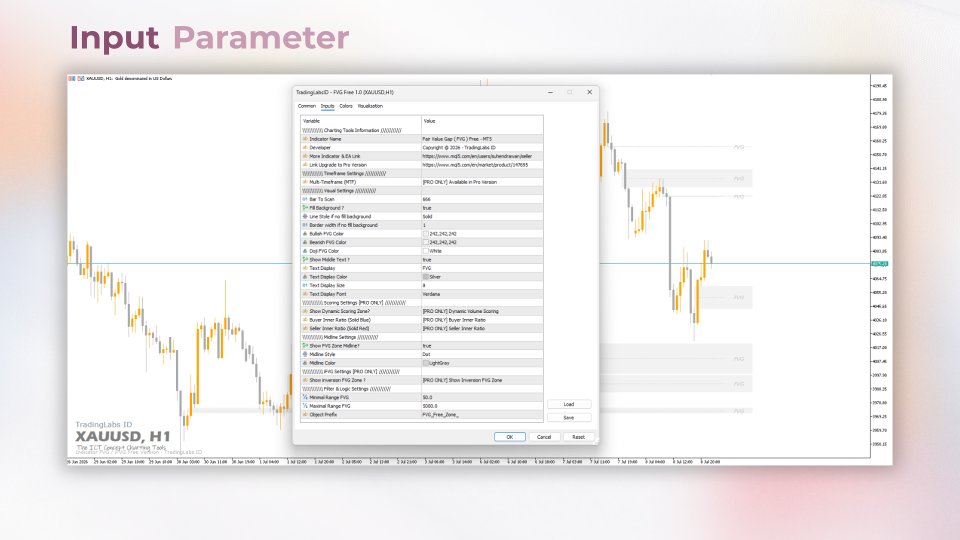The height and width of the screenshot is (540, 960).
Task: Click the icon beside Buyer Inner Ratio
Action: (305, 320)
